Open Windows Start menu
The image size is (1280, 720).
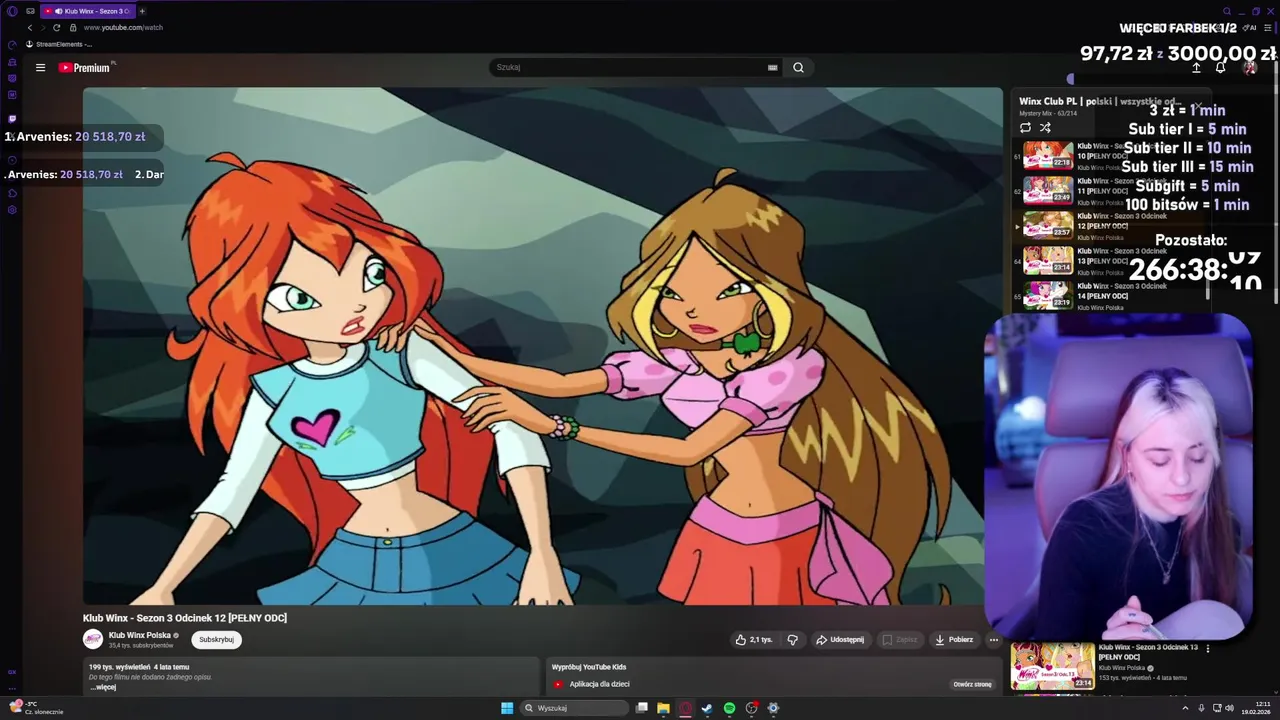[507, 708]
